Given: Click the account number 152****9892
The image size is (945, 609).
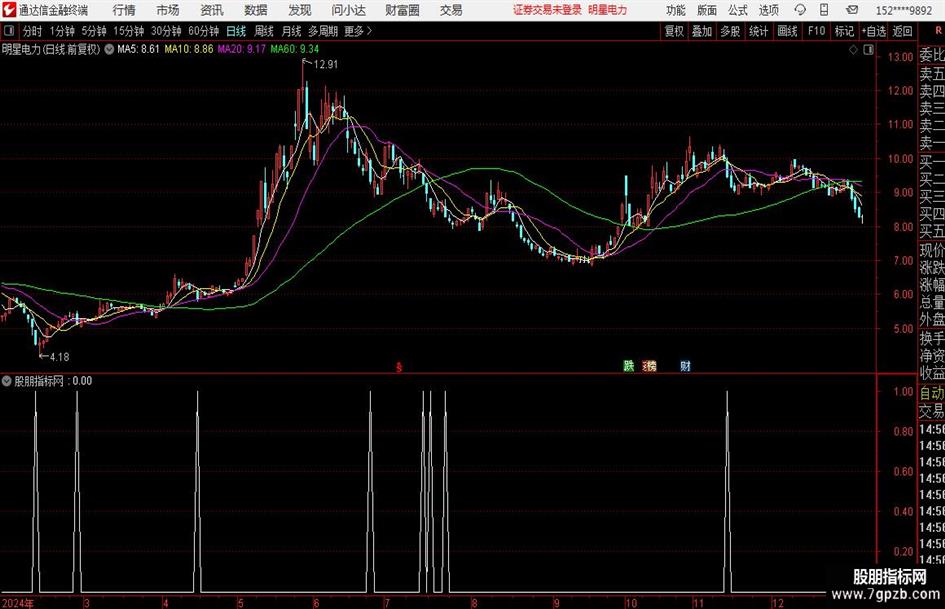Looking at the screenshot, I should (x=904, y=10).
